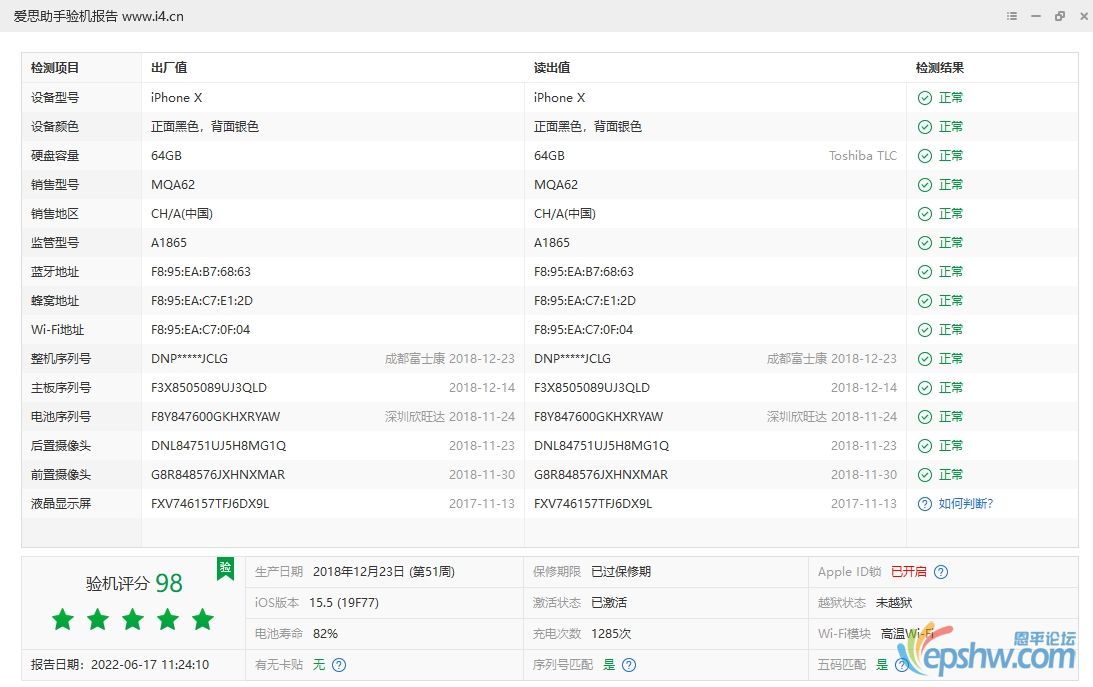Image resolution: width=1093 pixels, height=687 pixels.
Task: Click the green 验 badge on the score panel
Action: coord(225,569)
